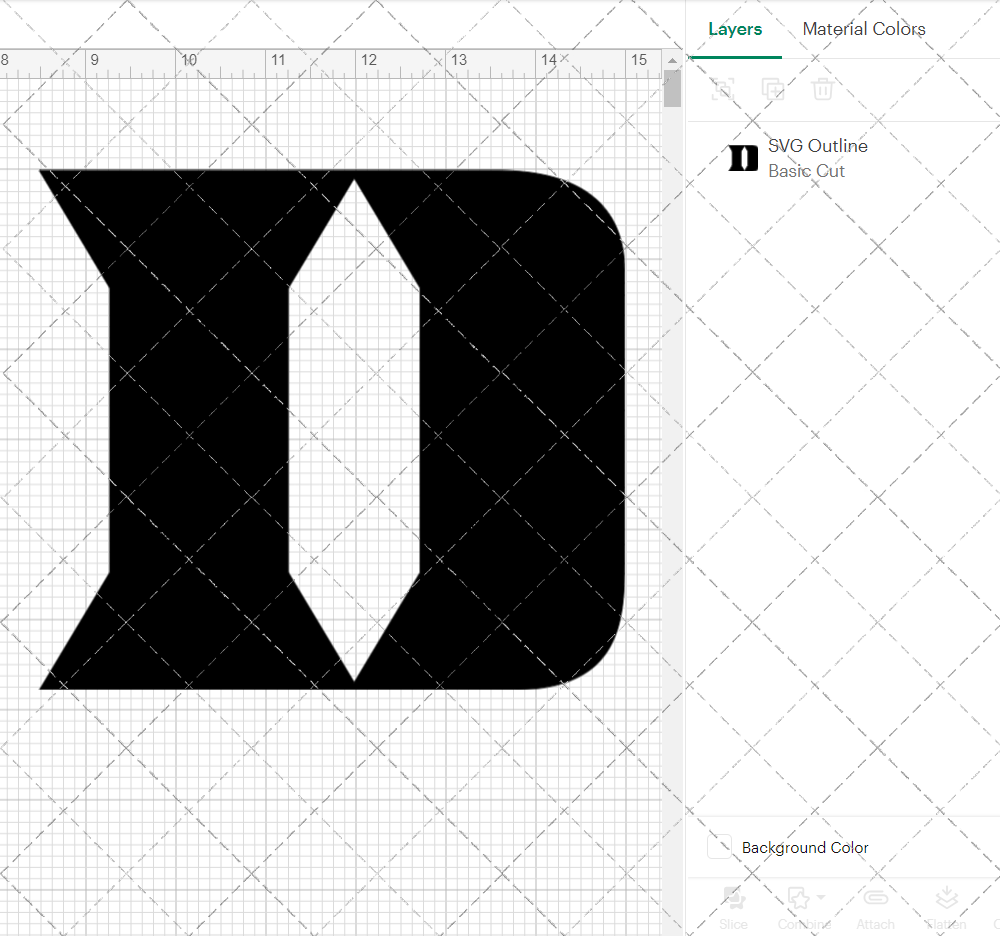Open the Background Color swatch
1000x936 pixels.
click(719, 847)
